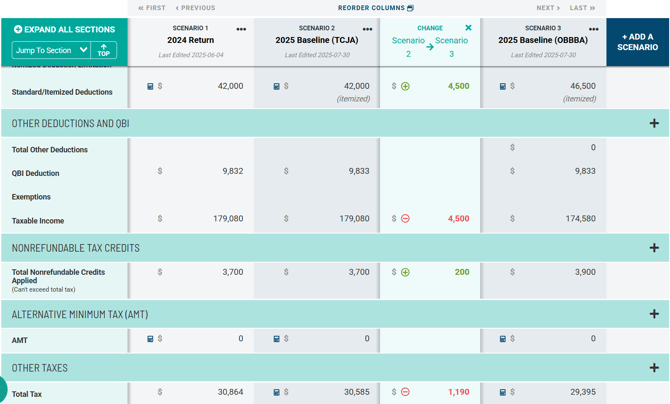This screenshot has height=404, width=670.
Task: Click green plus icon next to 4,500 change
Action: pos(405,87)
